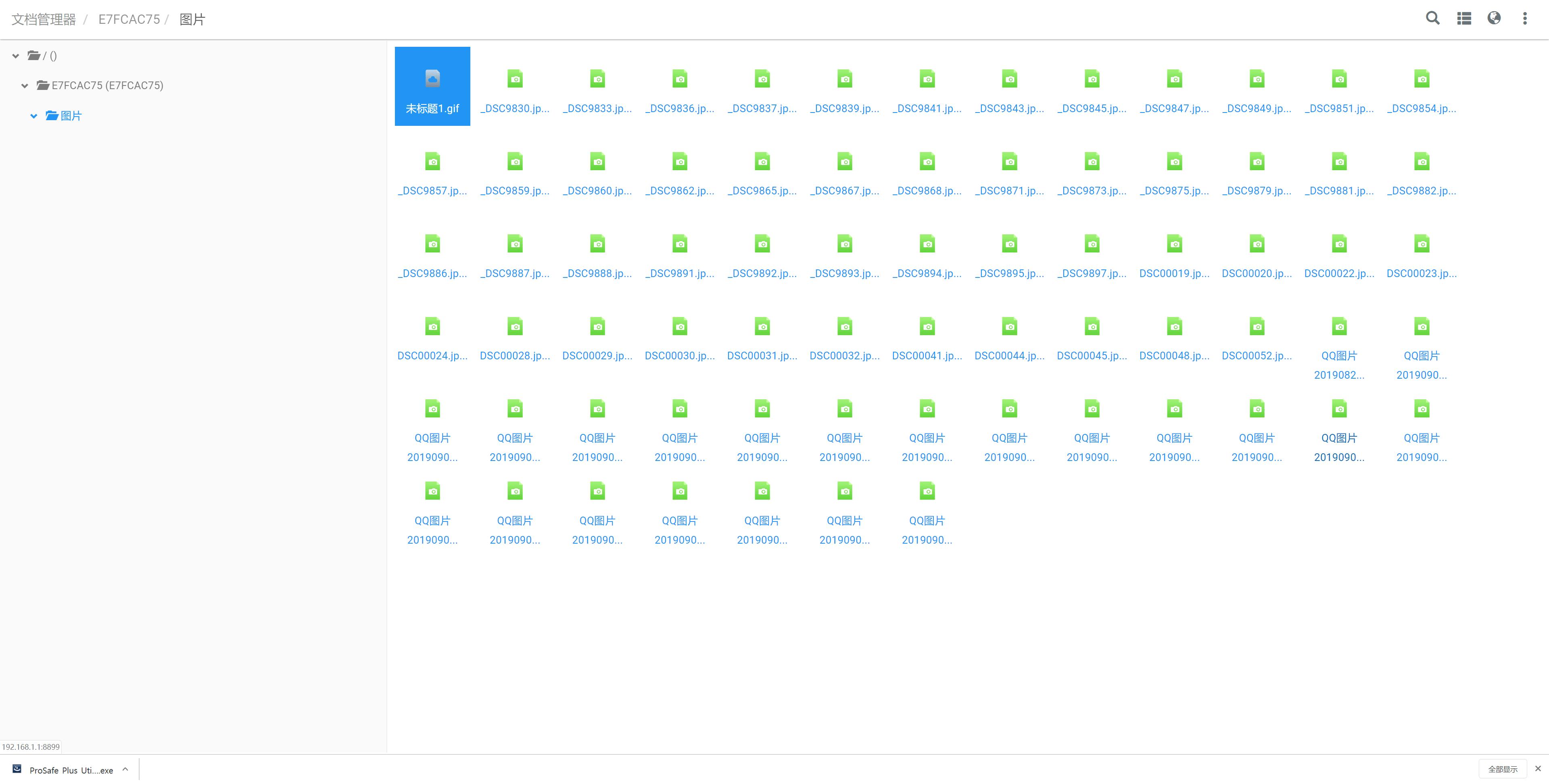
Task: Navigate to E7FCAC75 breadcrumb
Action: tap(129, 19)
